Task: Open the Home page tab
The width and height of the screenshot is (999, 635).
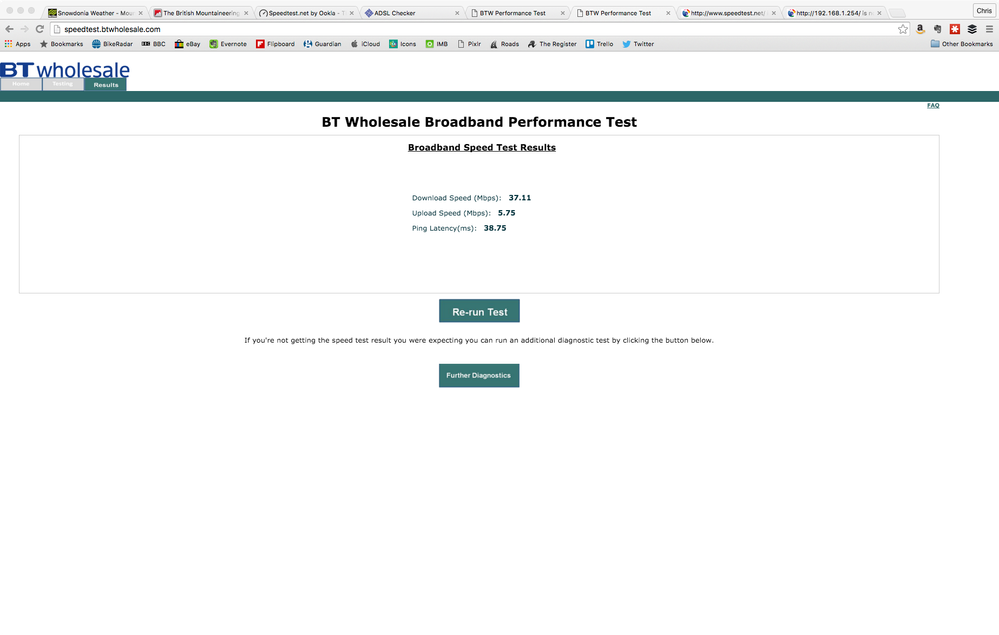Action: coord(21,85)
